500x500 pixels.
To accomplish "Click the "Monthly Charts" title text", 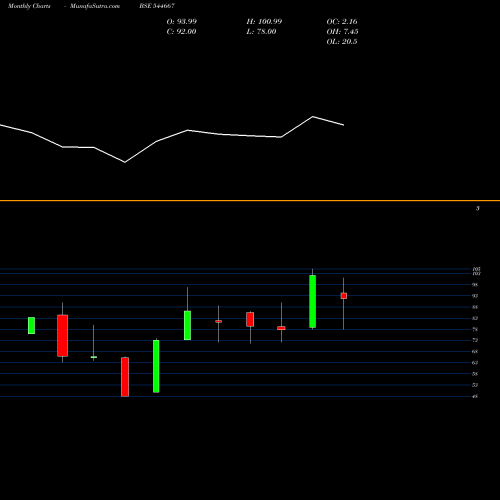I will (29, 6).
